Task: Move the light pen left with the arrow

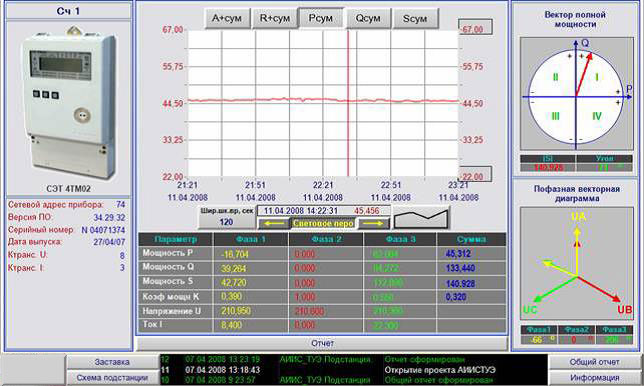Action: [x=275, y=223]
